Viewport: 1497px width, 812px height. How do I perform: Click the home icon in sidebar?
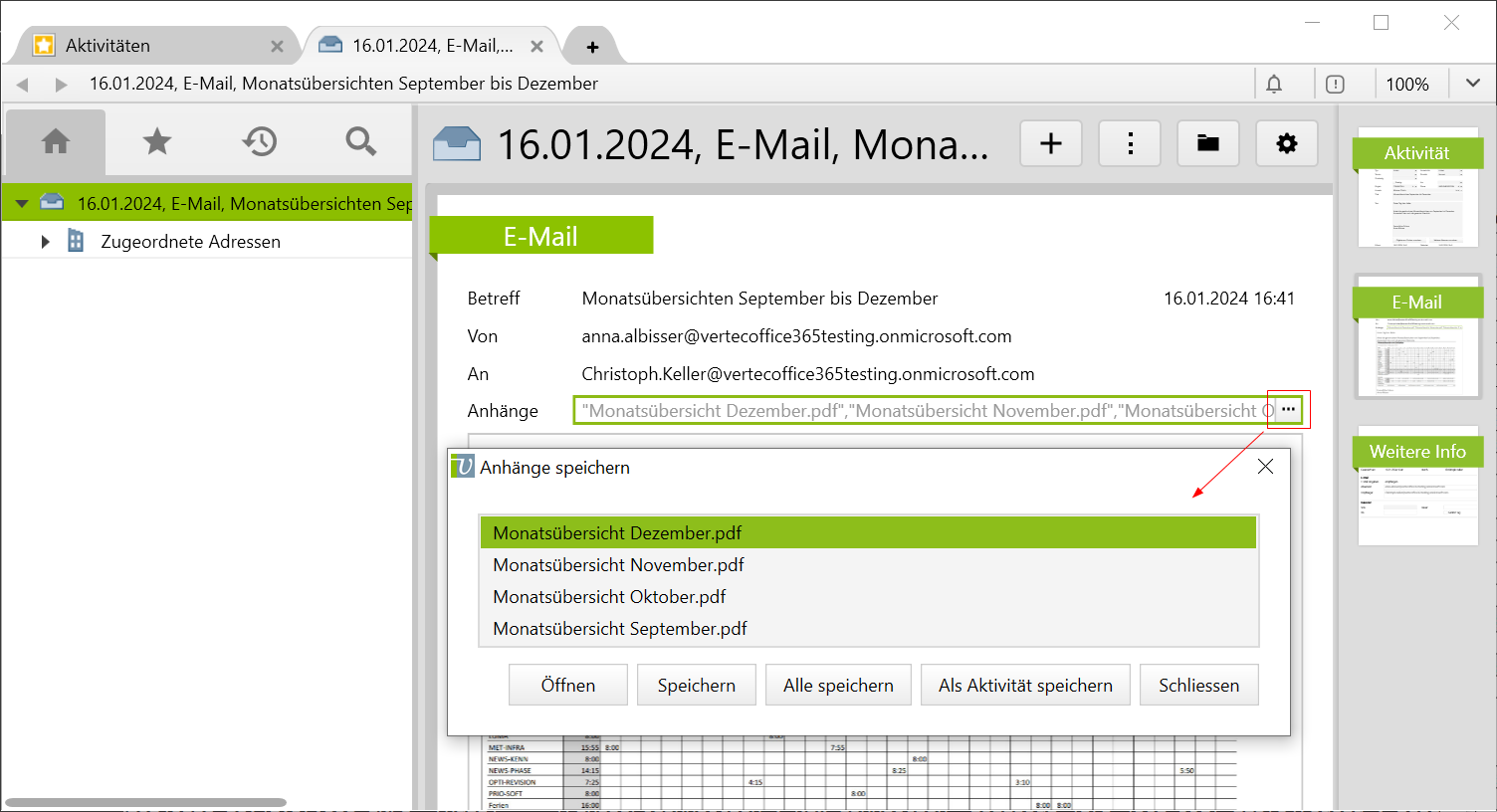(x=56, y=142)
